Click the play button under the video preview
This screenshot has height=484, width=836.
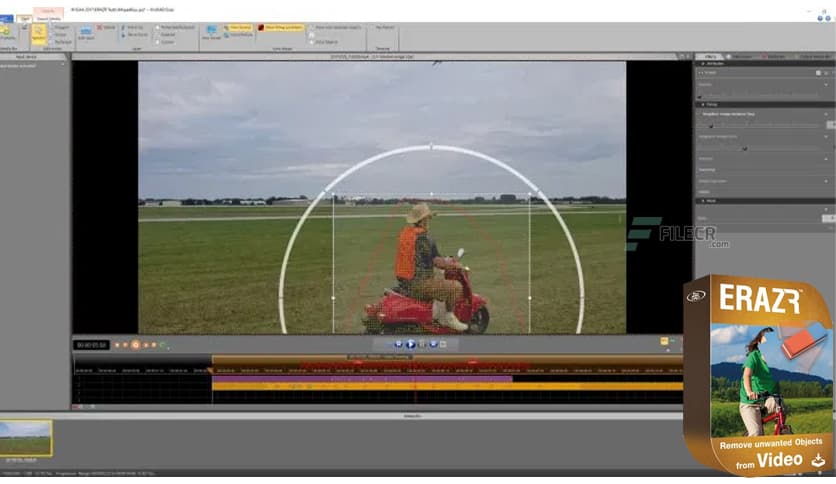[x=410, y=344]
